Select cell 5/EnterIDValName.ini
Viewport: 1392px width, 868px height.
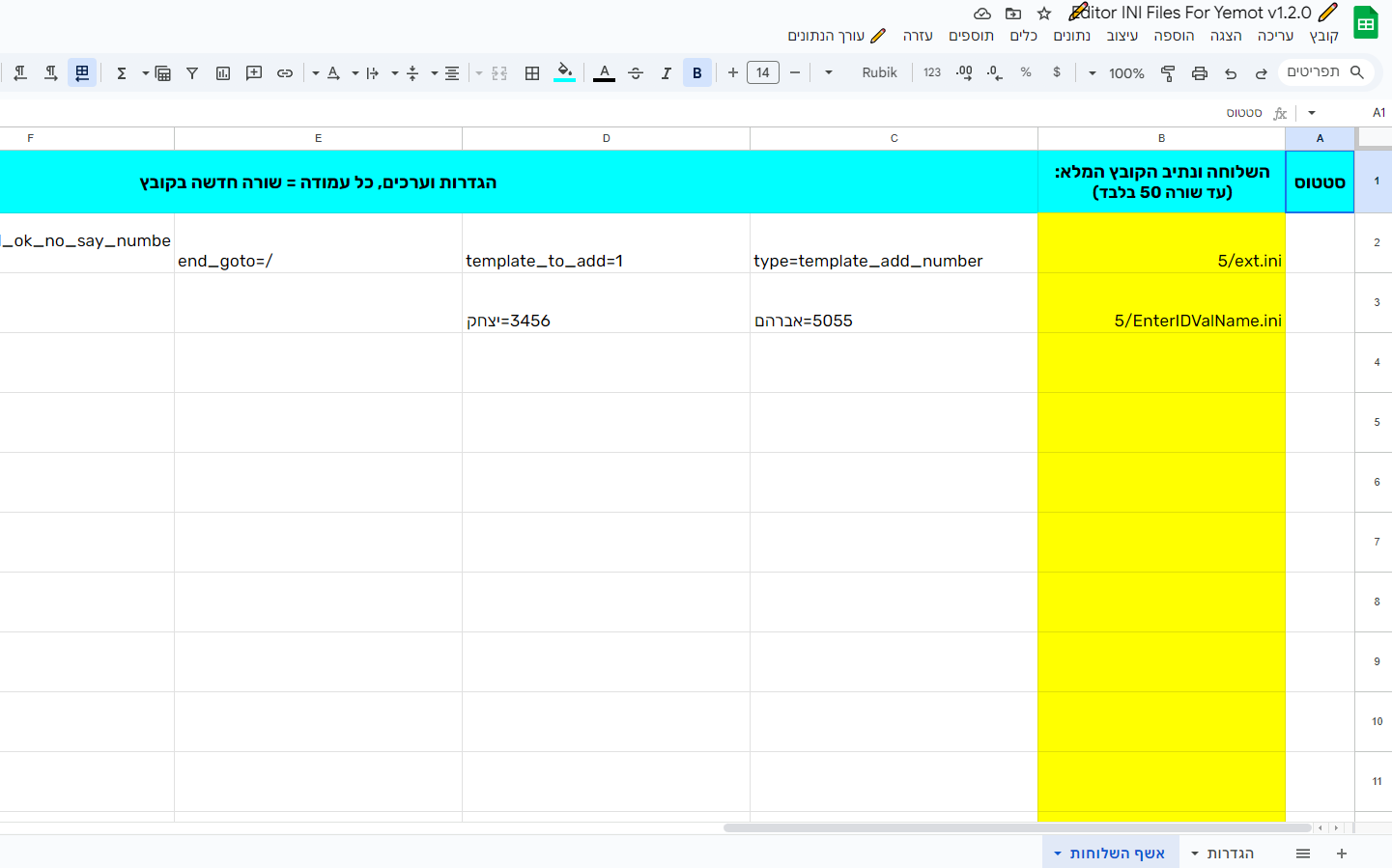click(1162, 303)
